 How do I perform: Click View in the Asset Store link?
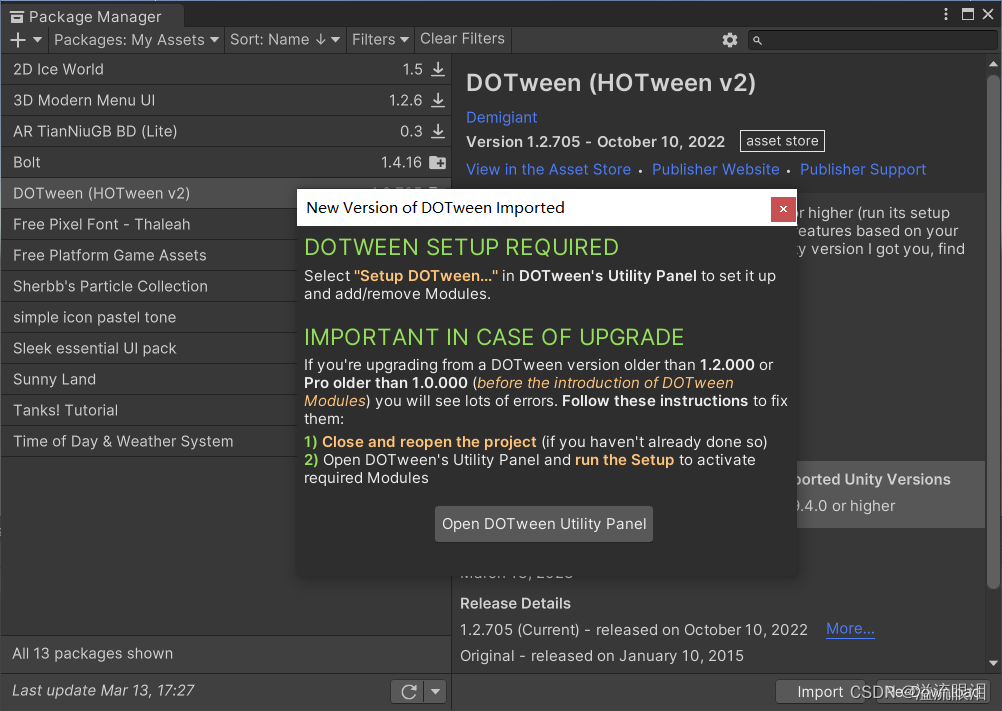548,169
